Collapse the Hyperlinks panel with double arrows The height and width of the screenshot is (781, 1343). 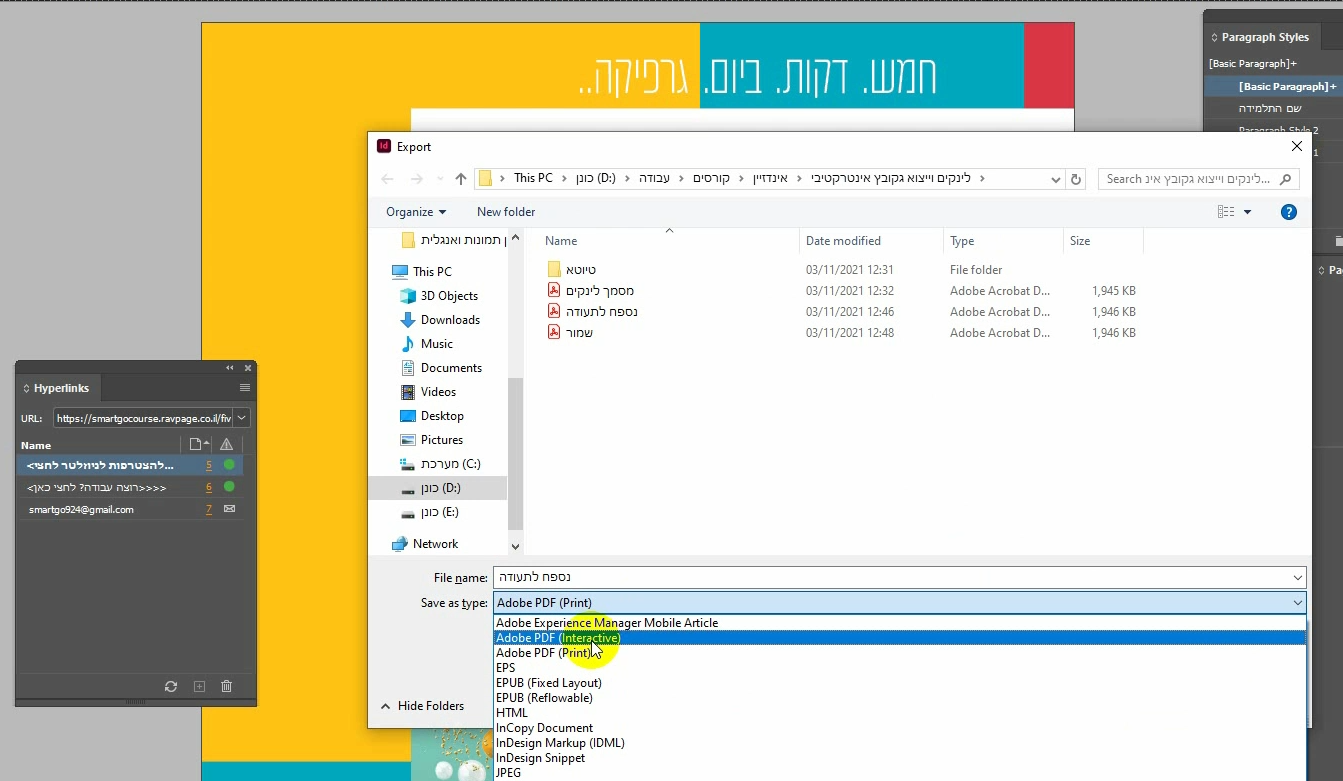tap(228, 367)
